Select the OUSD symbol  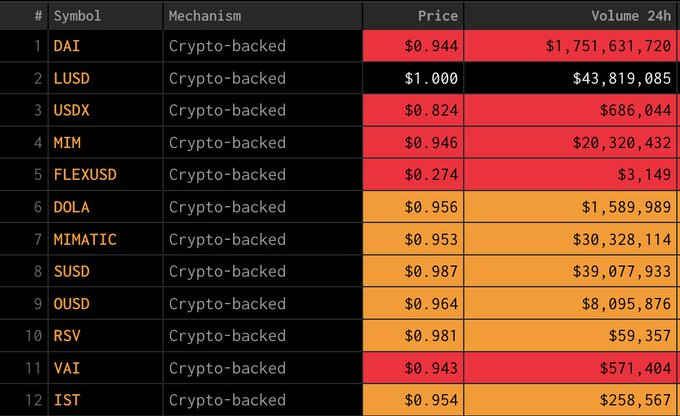coord(72,304)
